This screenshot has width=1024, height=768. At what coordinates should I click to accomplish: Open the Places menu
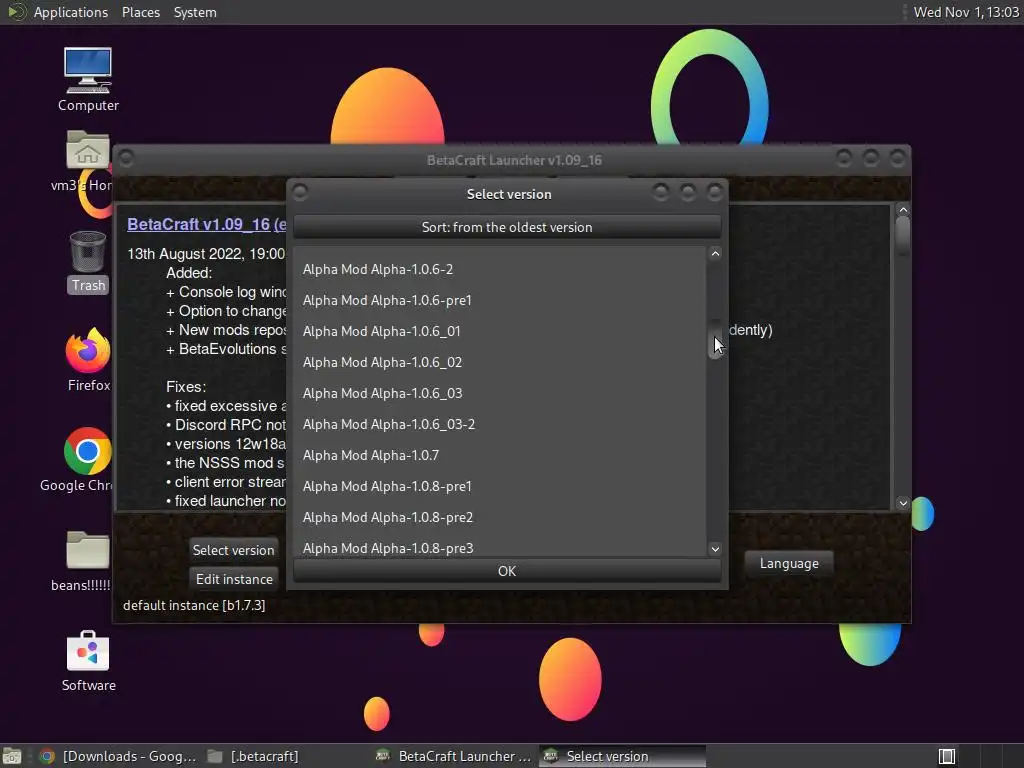click(140, 12)
